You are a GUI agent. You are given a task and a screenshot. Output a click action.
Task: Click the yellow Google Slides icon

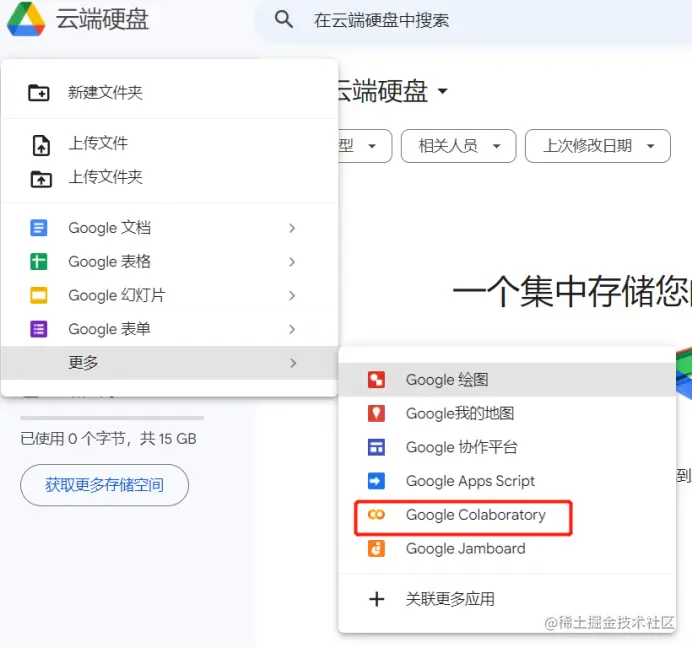tap(39, 295)
